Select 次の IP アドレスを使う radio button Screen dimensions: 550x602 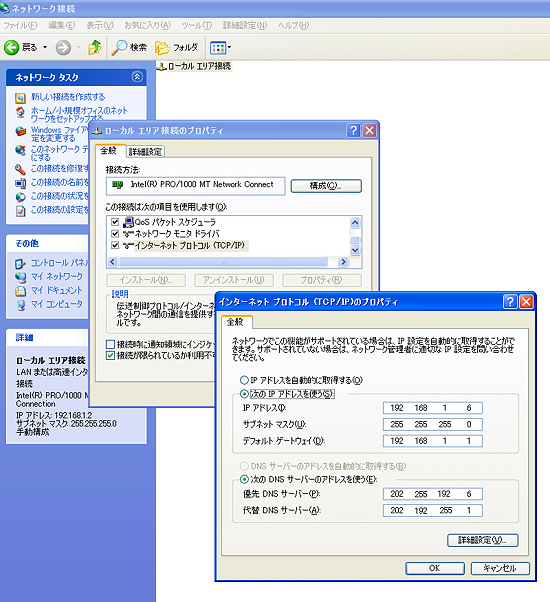point(244,394)
